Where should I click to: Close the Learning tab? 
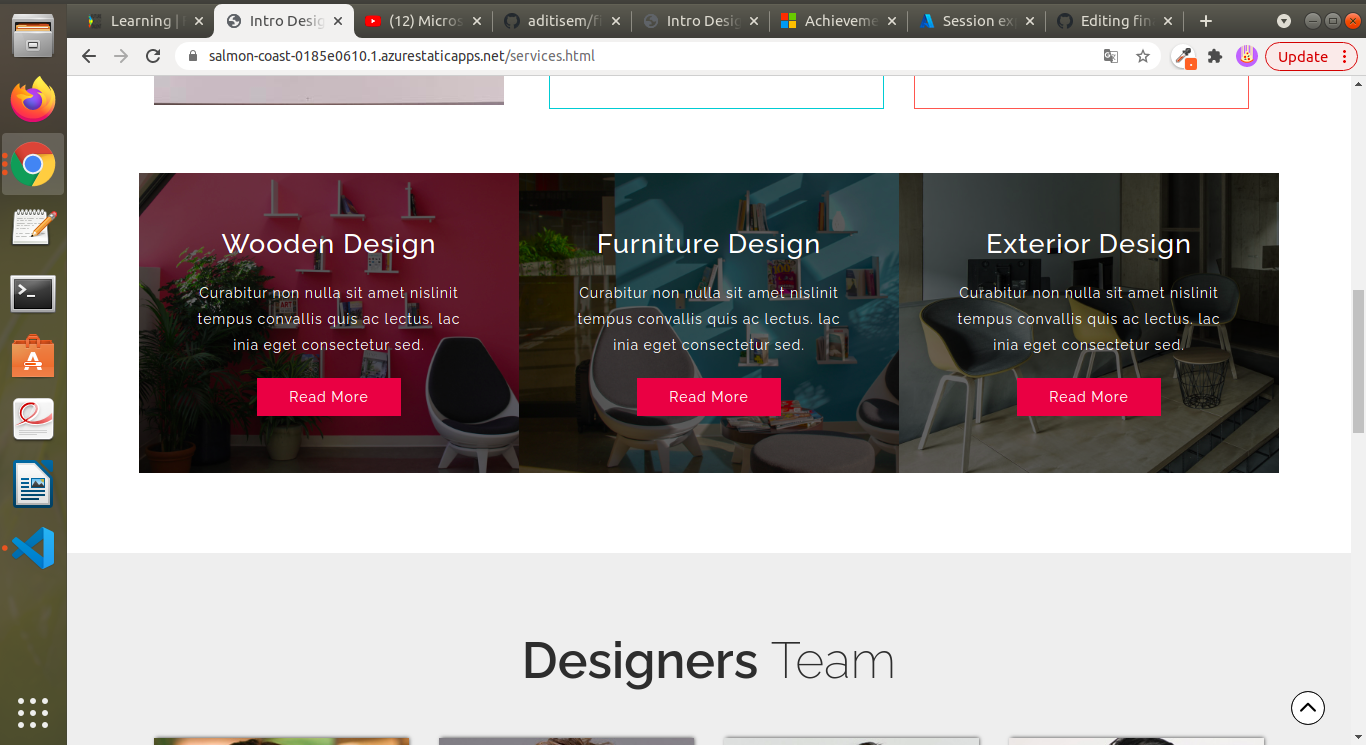(198, 21)
